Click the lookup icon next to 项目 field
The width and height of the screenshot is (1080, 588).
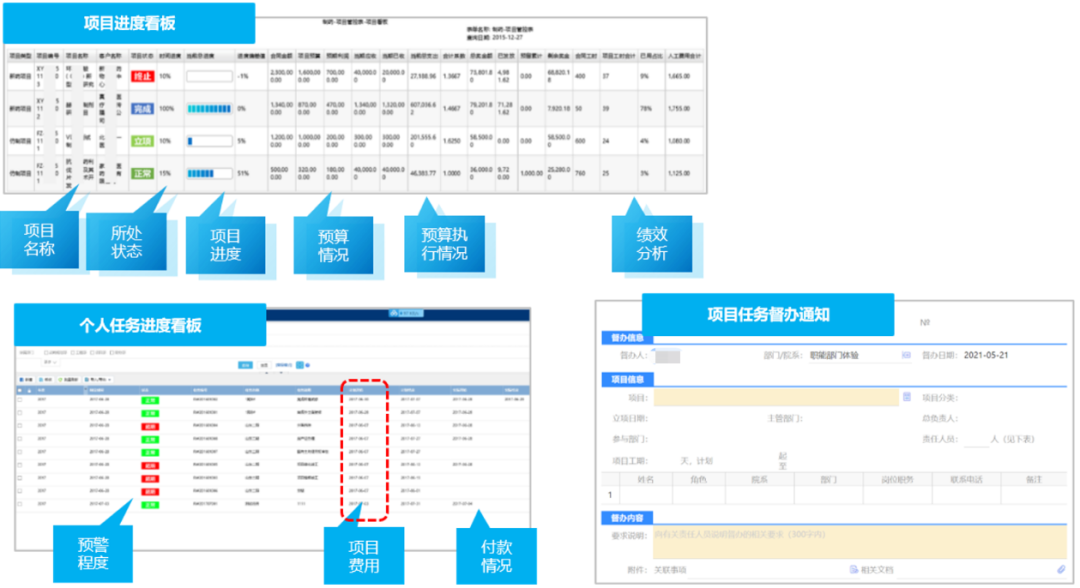906,397
